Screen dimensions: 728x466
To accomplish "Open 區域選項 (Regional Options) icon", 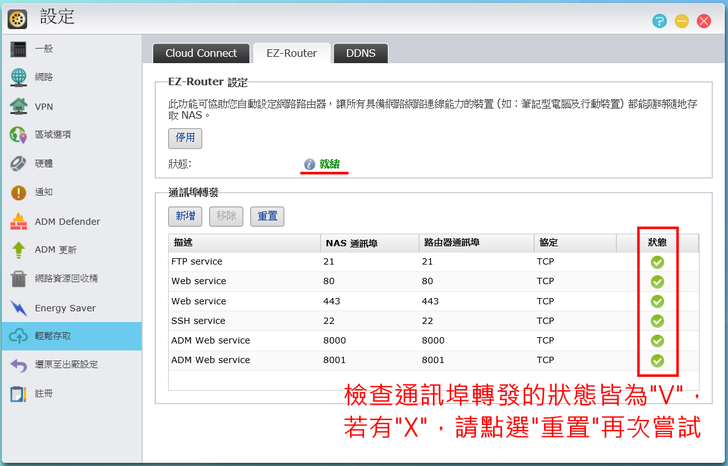I will click(x=18, y=135).
